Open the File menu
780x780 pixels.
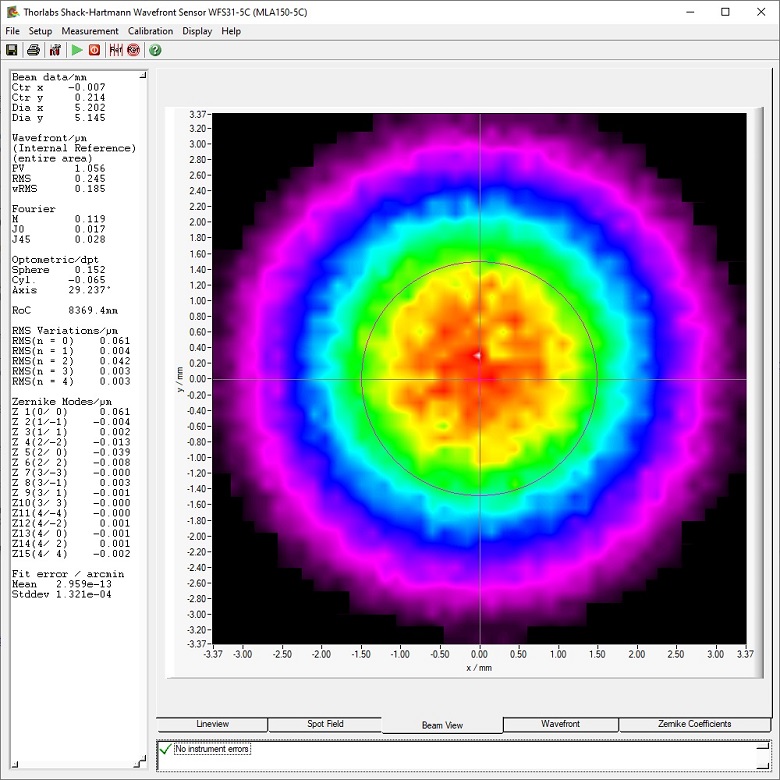[x=12, y=31]
